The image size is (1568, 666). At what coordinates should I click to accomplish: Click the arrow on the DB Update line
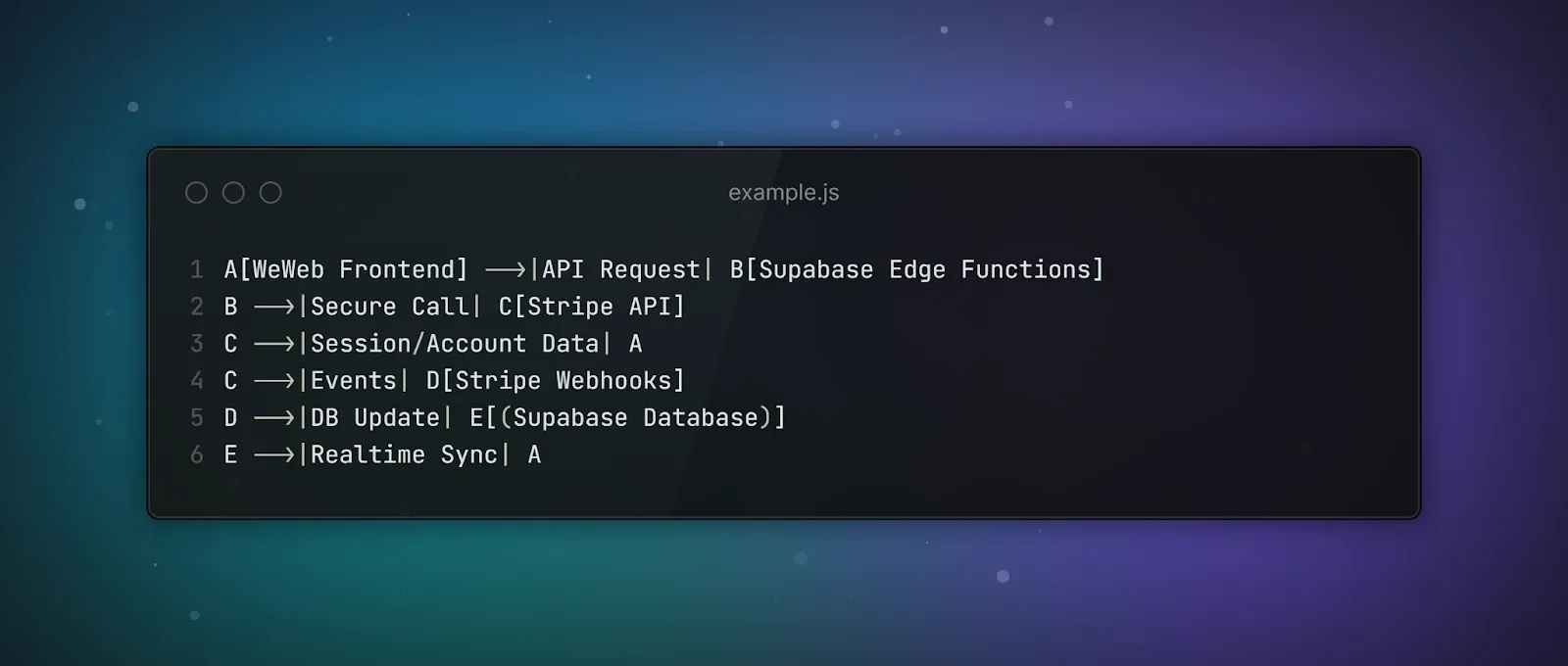(x=274, y=417)
